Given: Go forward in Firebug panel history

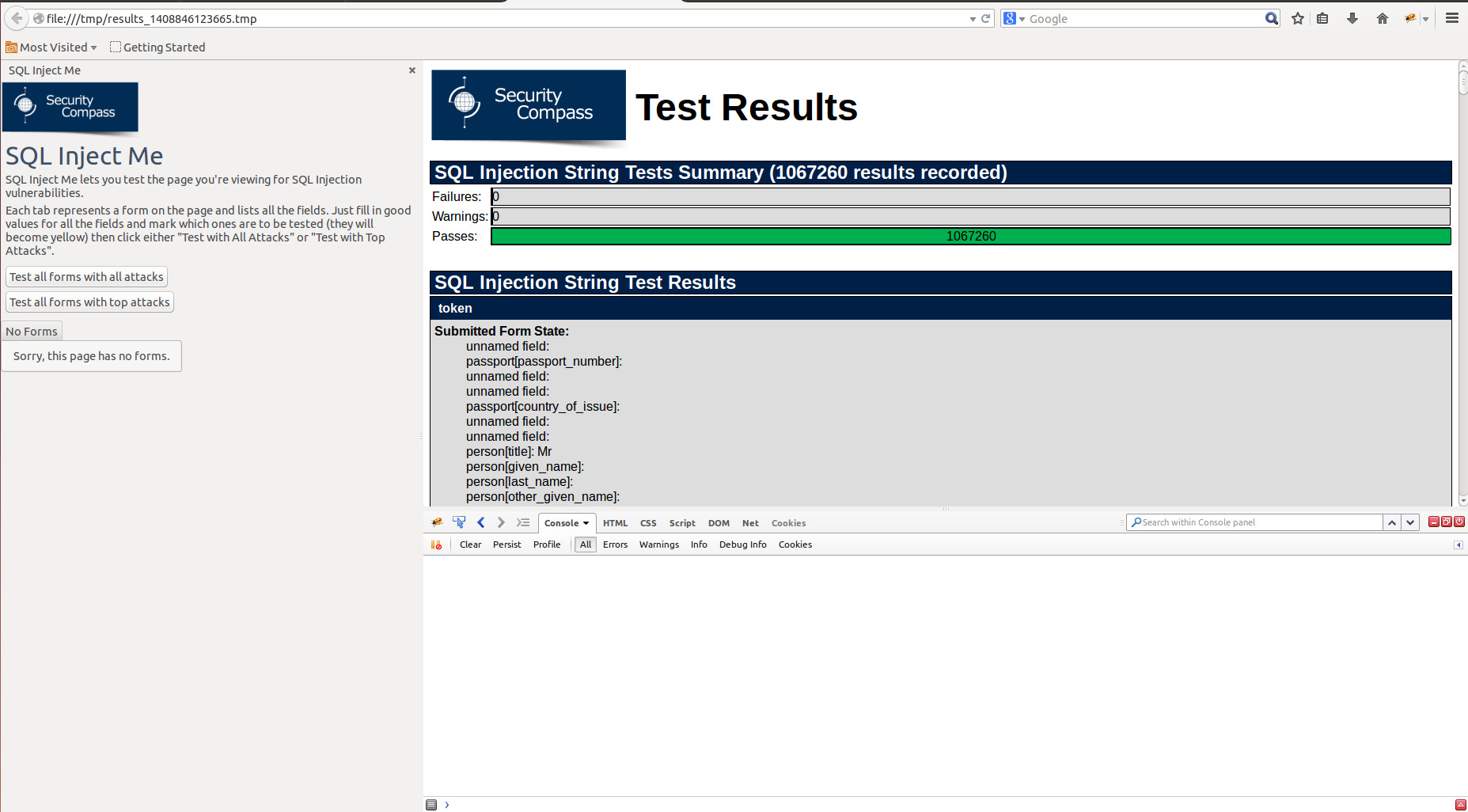Looking at the screenshot, I should [501, 522].
